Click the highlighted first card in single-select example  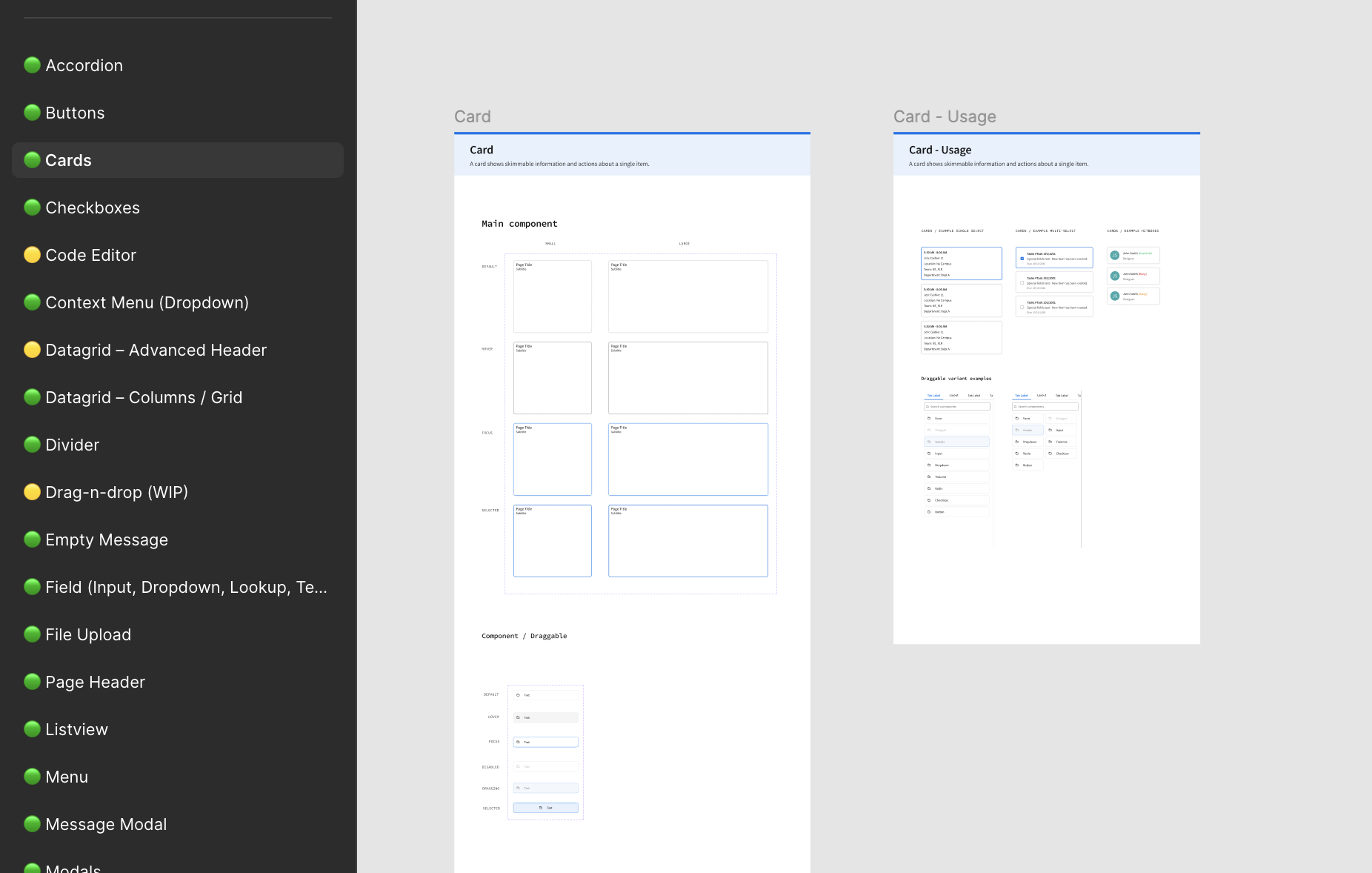coord(962,264)
